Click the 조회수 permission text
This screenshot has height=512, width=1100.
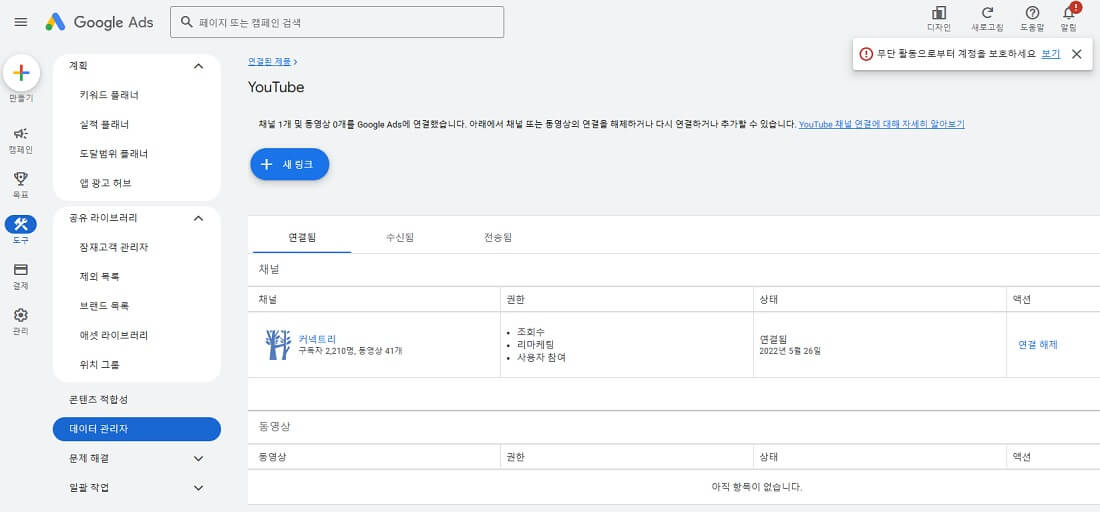tap(531, 332)
